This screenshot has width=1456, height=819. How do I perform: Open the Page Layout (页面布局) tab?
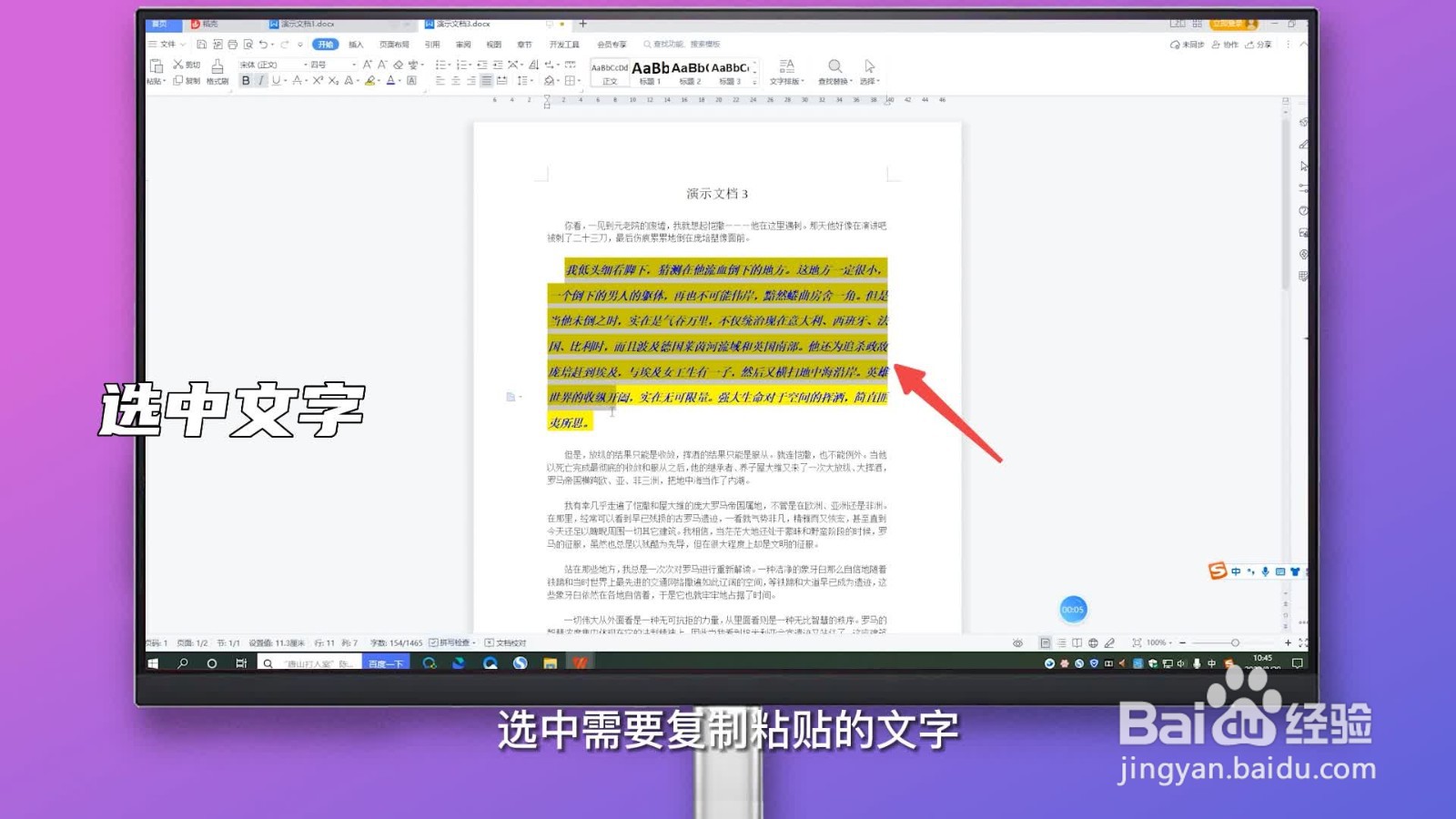click(394, 45)
